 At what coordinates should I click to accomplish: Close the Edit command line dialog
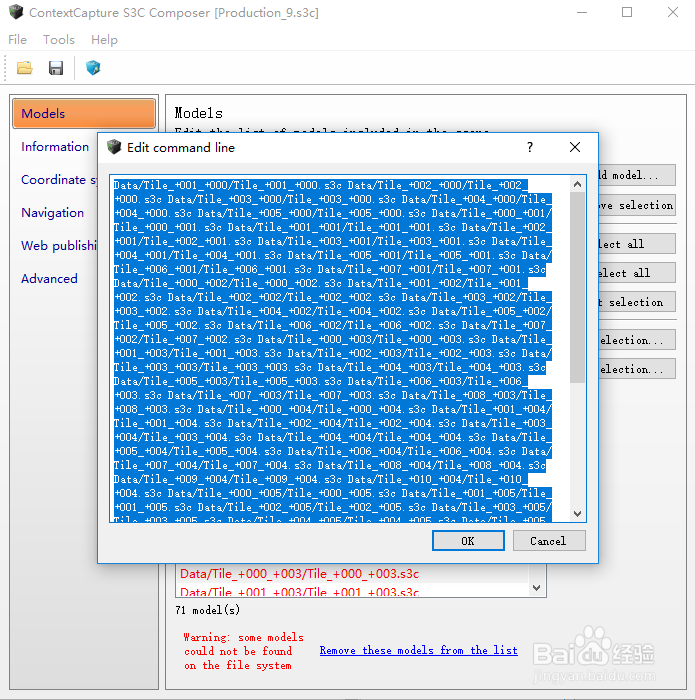pos(575,147)
